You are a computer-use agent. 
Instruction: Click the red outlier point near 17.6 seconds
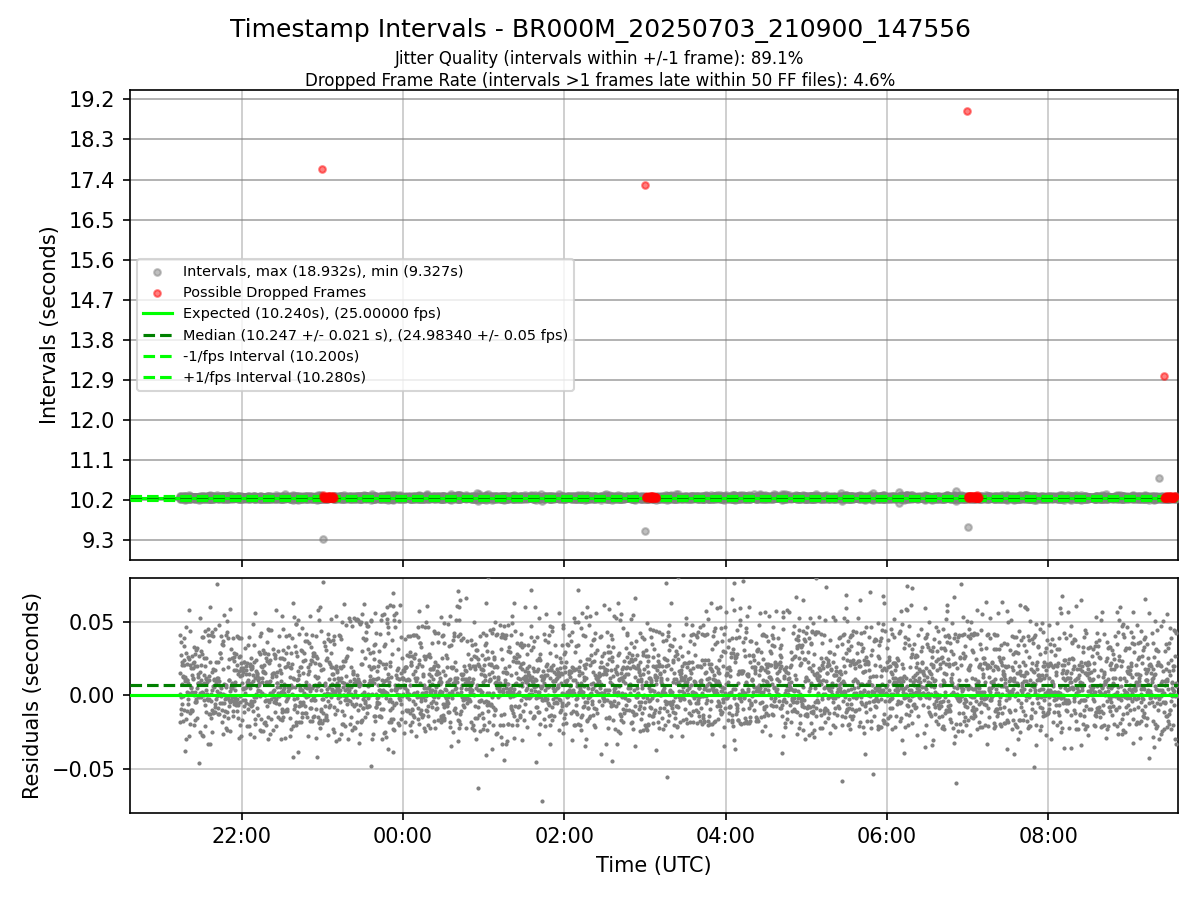pos(322,169)
